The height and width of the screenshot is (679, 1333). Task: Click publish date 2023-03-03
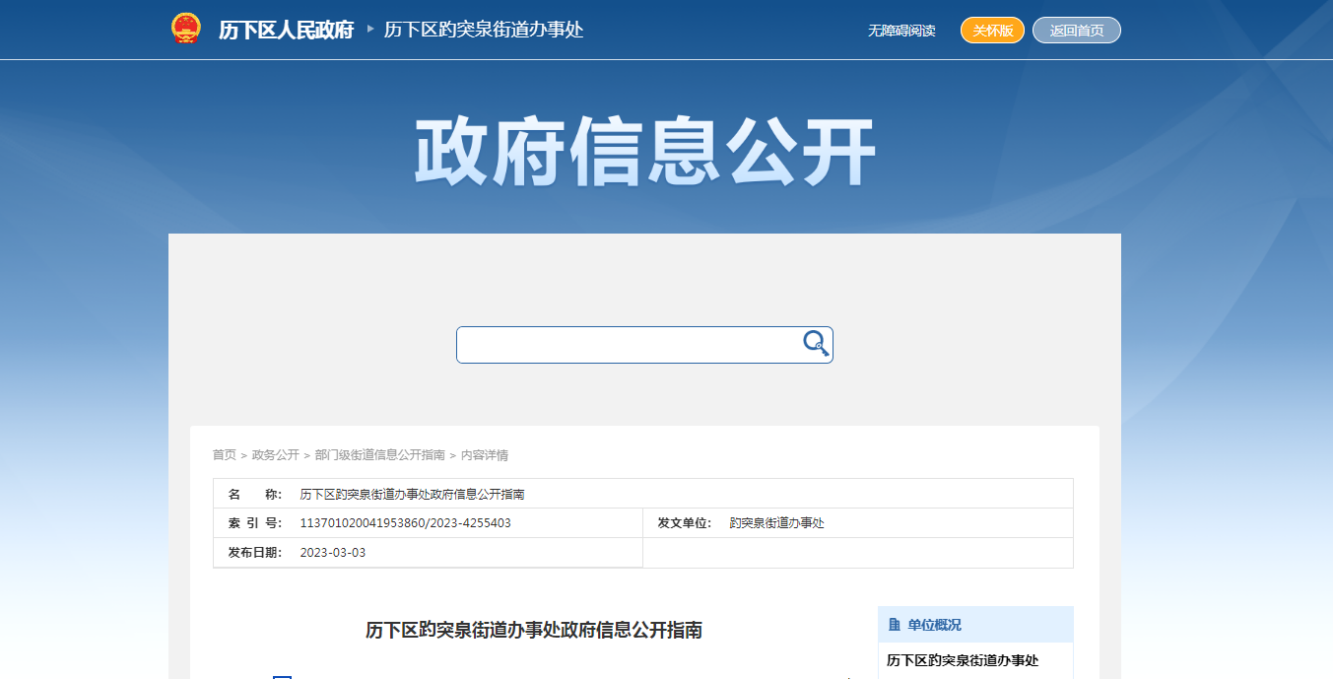click(x=333, y=552)
